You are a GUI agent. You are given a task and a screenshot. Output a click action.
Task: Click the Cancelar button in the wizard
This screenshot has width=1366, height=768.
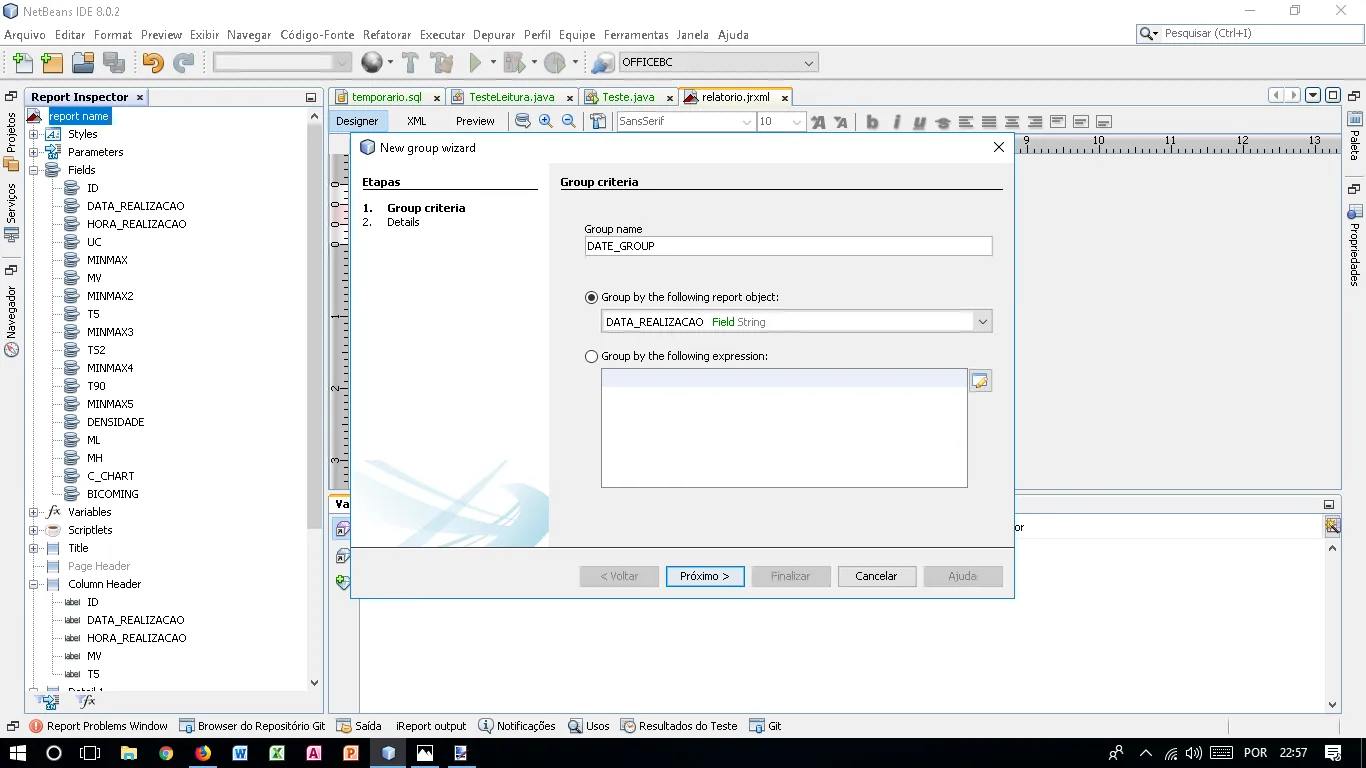(876, 576)
